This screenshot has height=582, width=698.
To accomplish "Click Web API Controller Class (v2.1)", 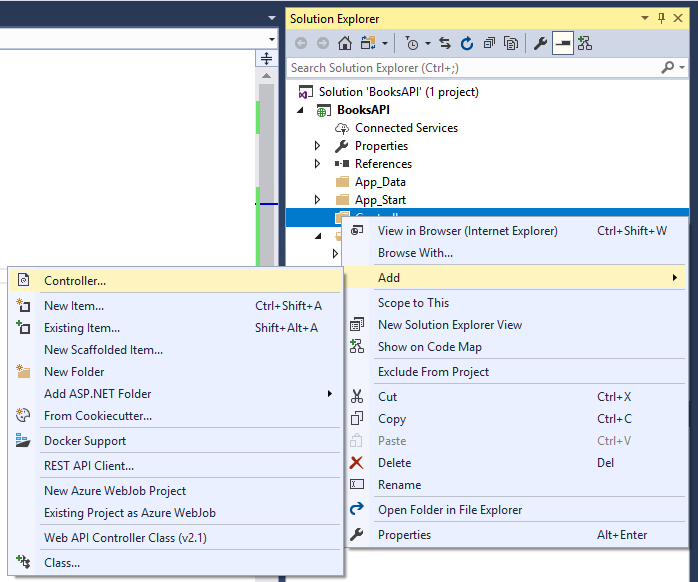I will [125, 538].
